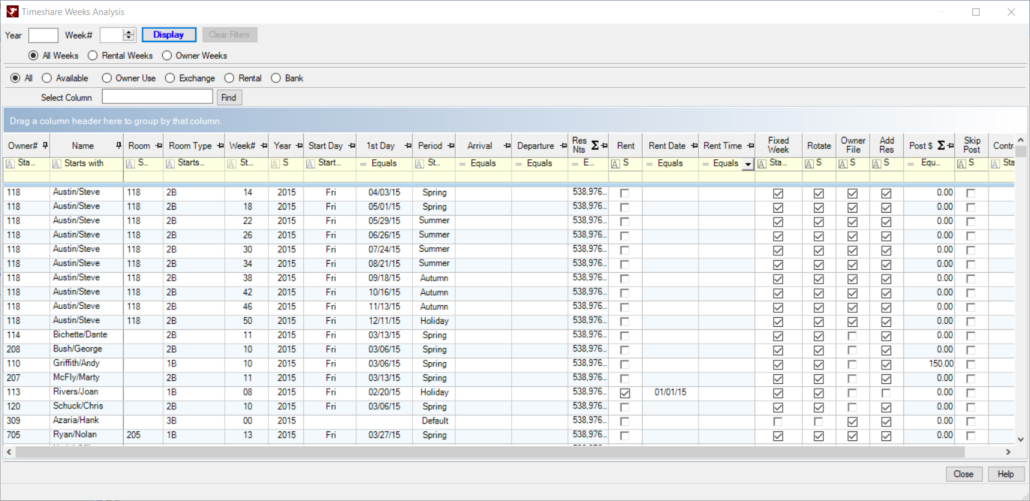
Task: Click the Week# spinner control
Action: click(x=129, y=35)
